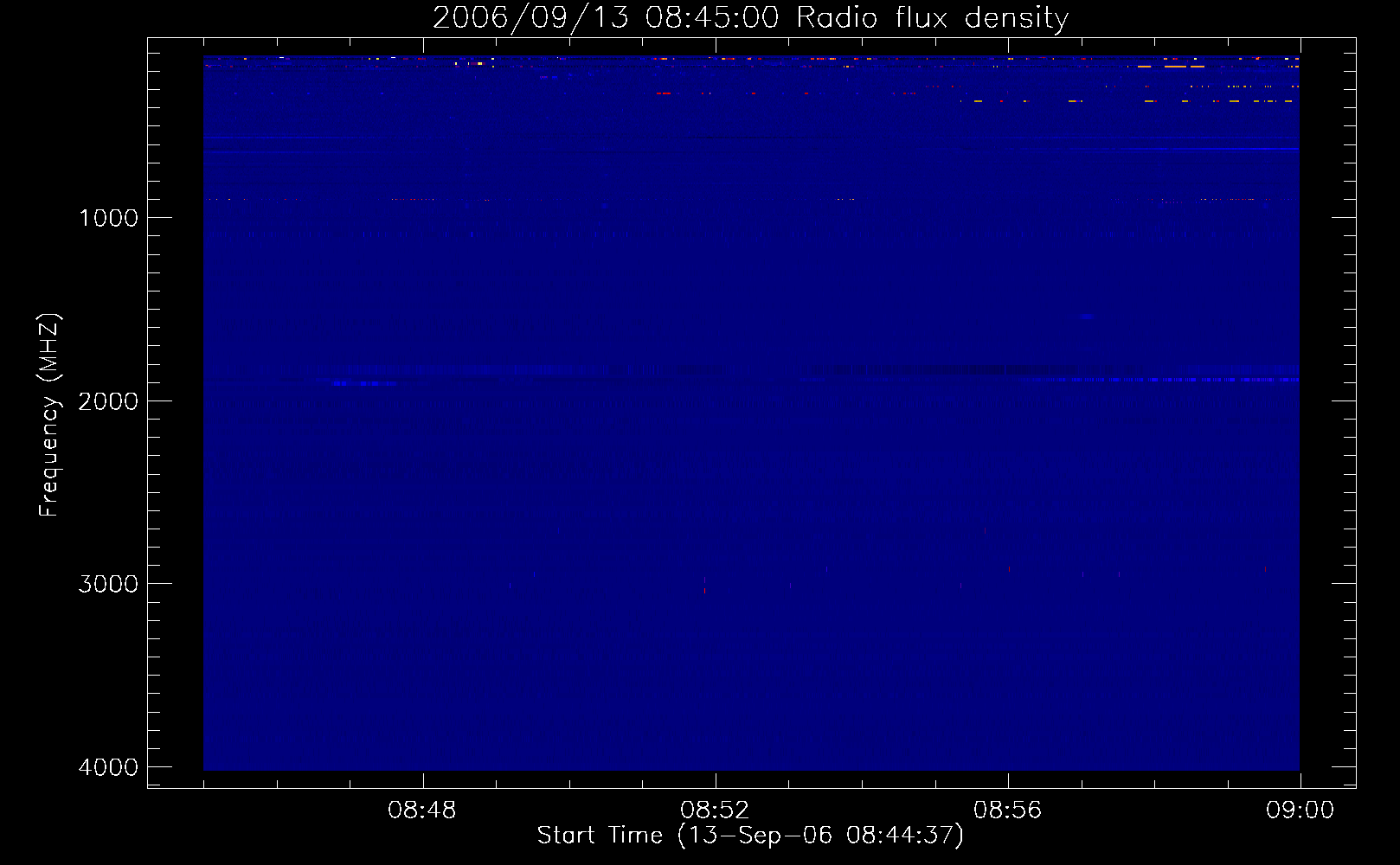Screen dimensions: 1400x865
Task: Click the 4000 frequency tick label
Action: [x=108, y=767]
